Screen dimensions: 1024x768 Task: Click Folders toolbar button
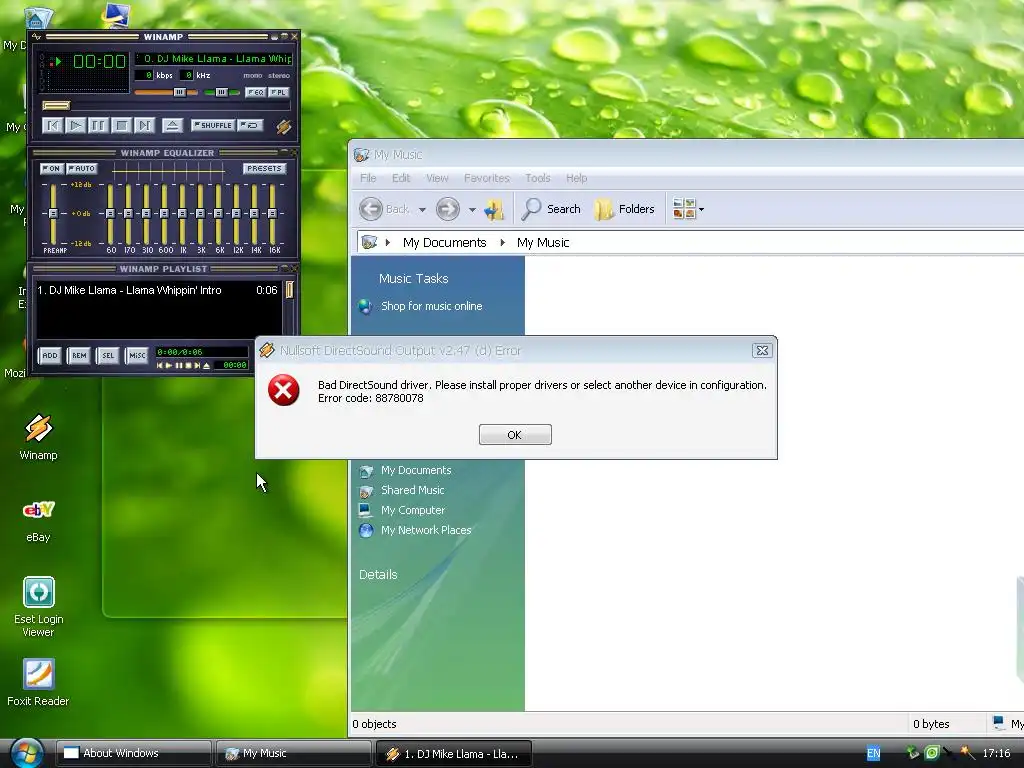624,209
